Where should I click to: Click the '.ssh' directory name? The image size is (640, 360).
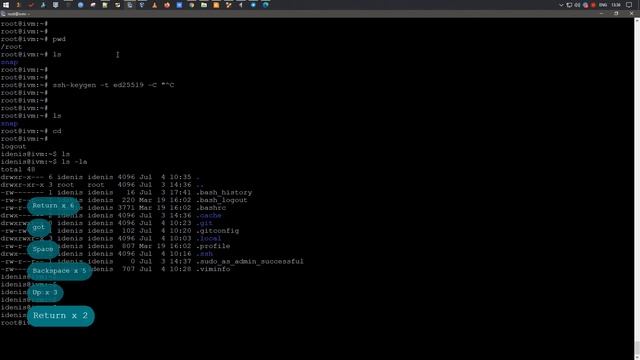[x=204, y=254]
